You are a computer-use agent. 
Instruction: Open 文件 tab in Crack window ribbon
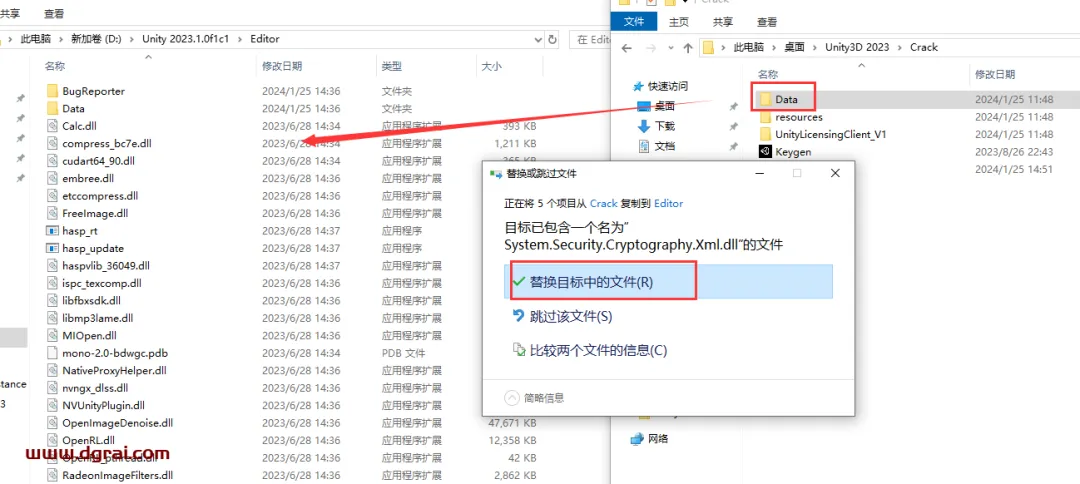[x=634, y=22]
